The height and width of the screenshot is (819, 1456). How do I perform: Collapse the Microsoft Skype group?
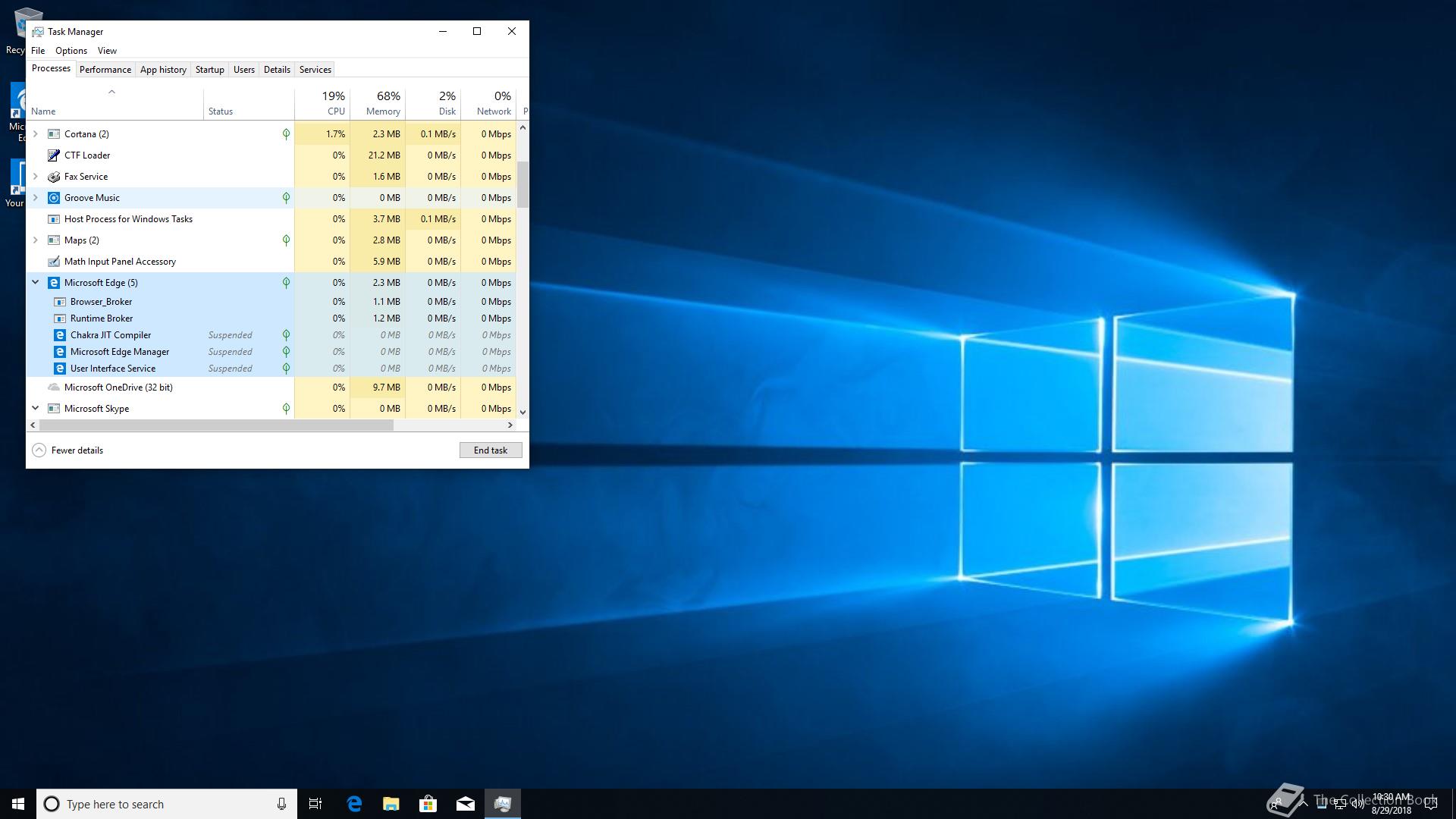(x=35, y=408)
